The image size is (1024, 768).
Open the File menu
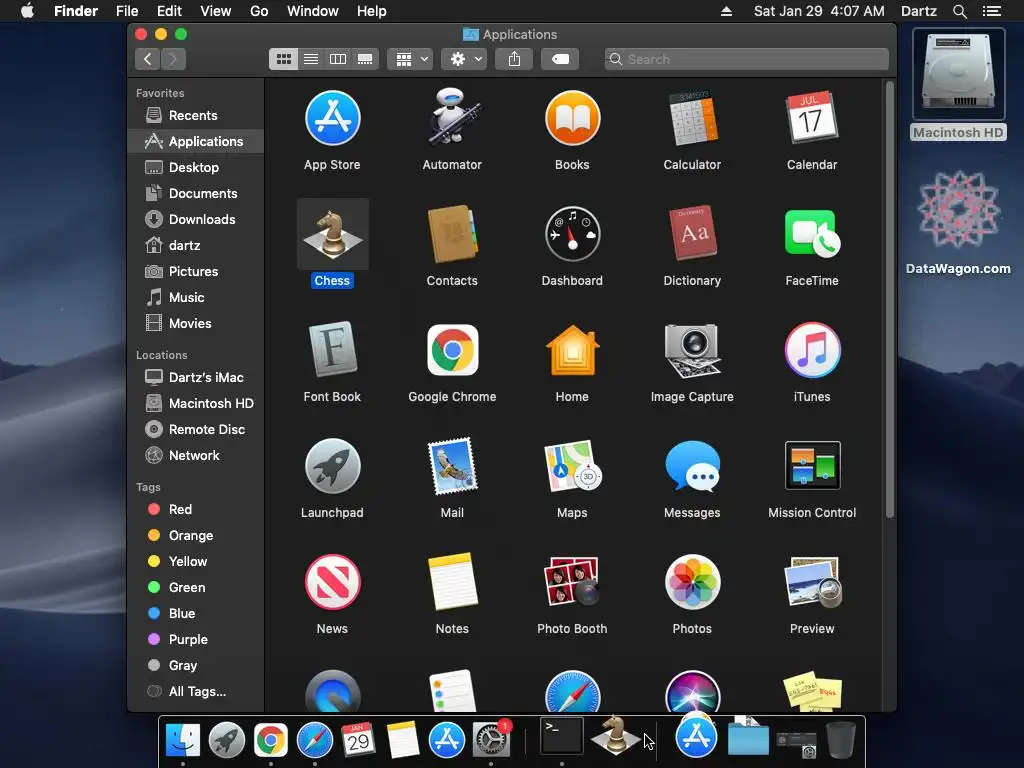[127, 11]
